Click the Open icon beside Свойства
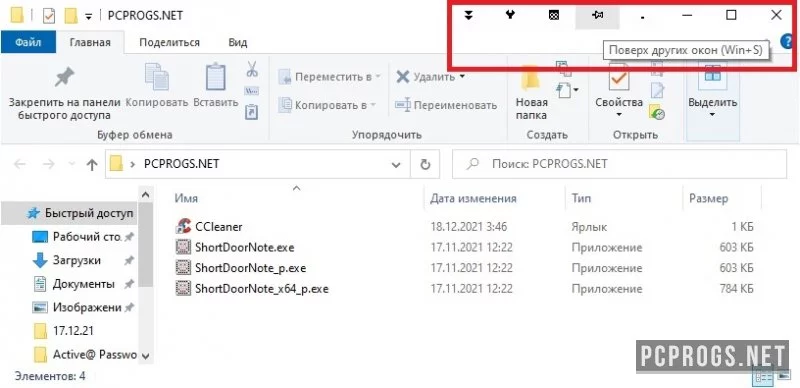 pyautogui.click(x=657, y=69)
